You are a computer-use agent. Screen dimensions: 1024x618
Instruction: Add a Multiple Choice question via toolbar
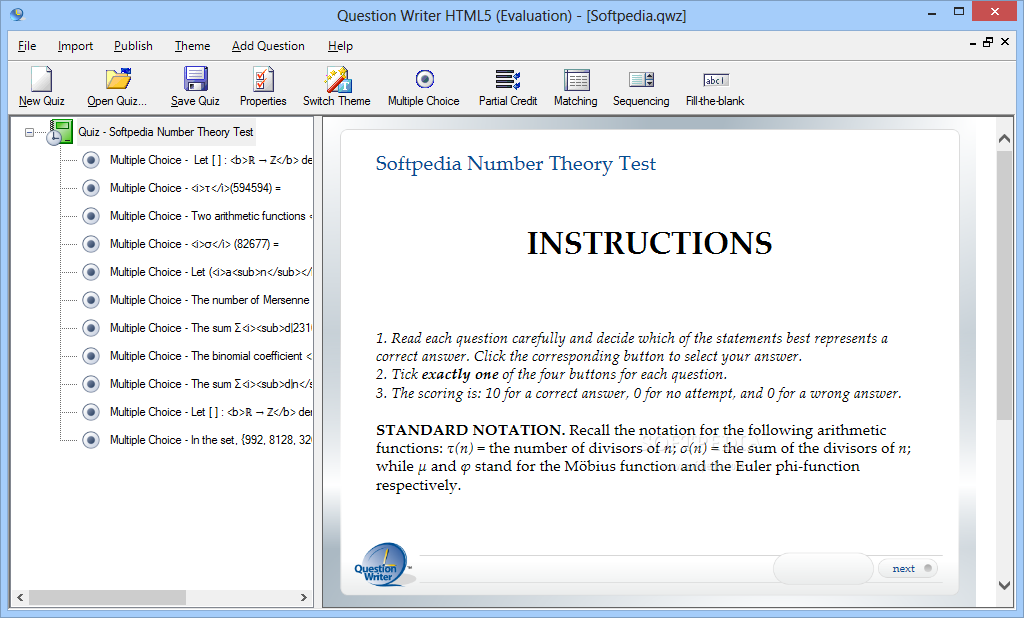click(424, 80)
